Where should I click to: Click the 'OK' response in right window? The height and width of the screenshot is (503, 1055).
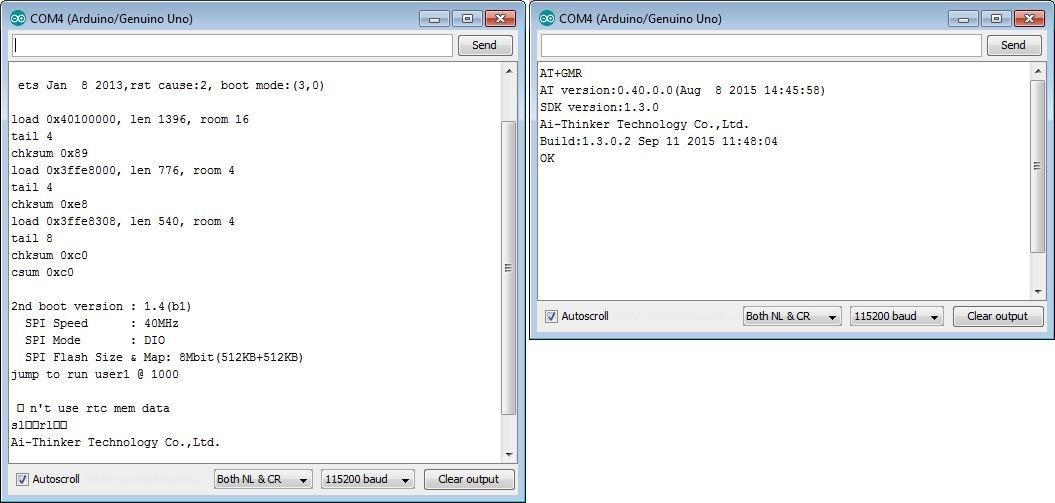547,159
